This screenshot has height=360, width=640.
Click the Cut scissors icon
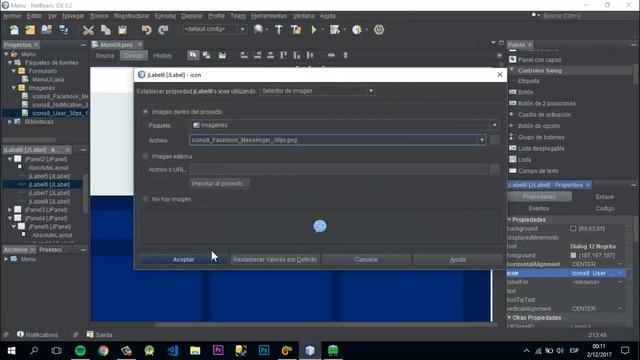point(88,30)
